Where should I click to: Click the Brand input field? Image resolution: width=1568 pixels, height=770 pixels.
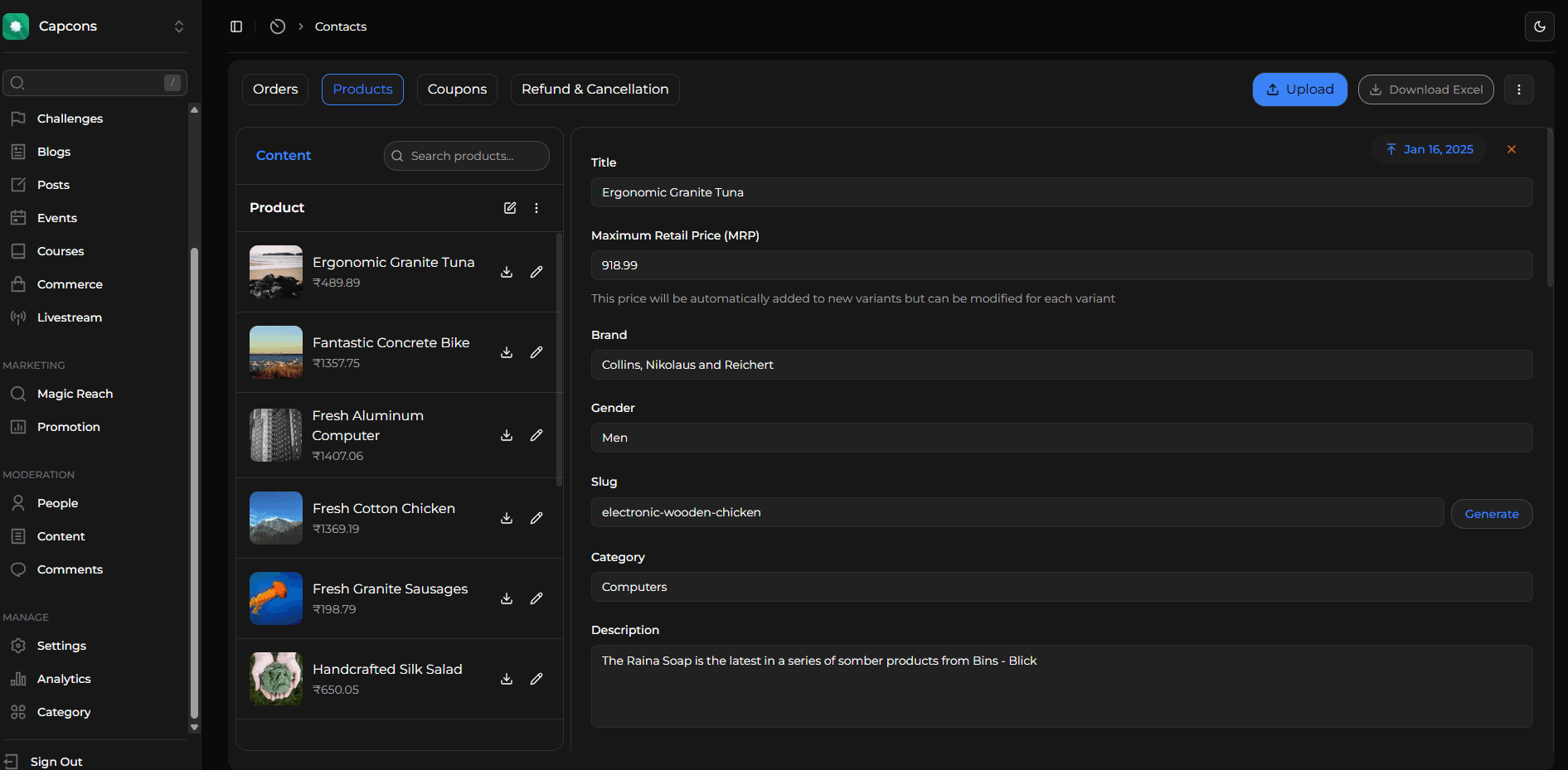click(1061, 365)
